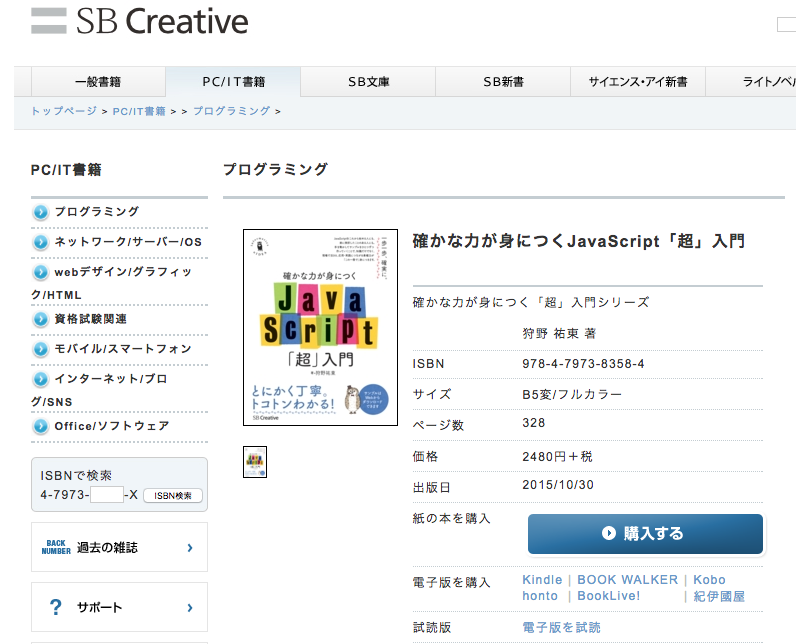Image resolution: width=796 pixels, height=644 pixels.
Task: Switch to the SB文庫 tab
Action: point(368,82)
